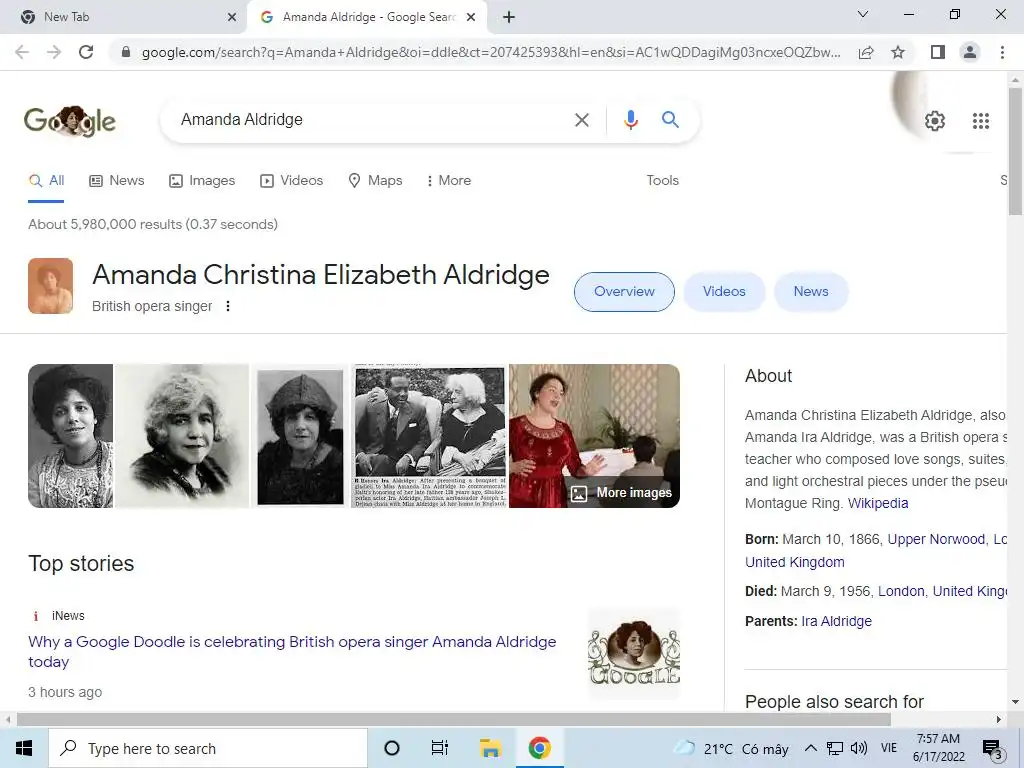Expand the More search options menu
This screenshot has width=1024, height=768.
(449, 181)
